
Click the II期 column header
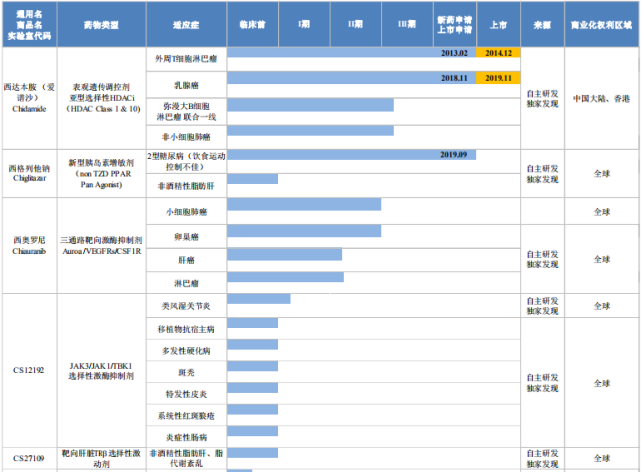[356, 25]
